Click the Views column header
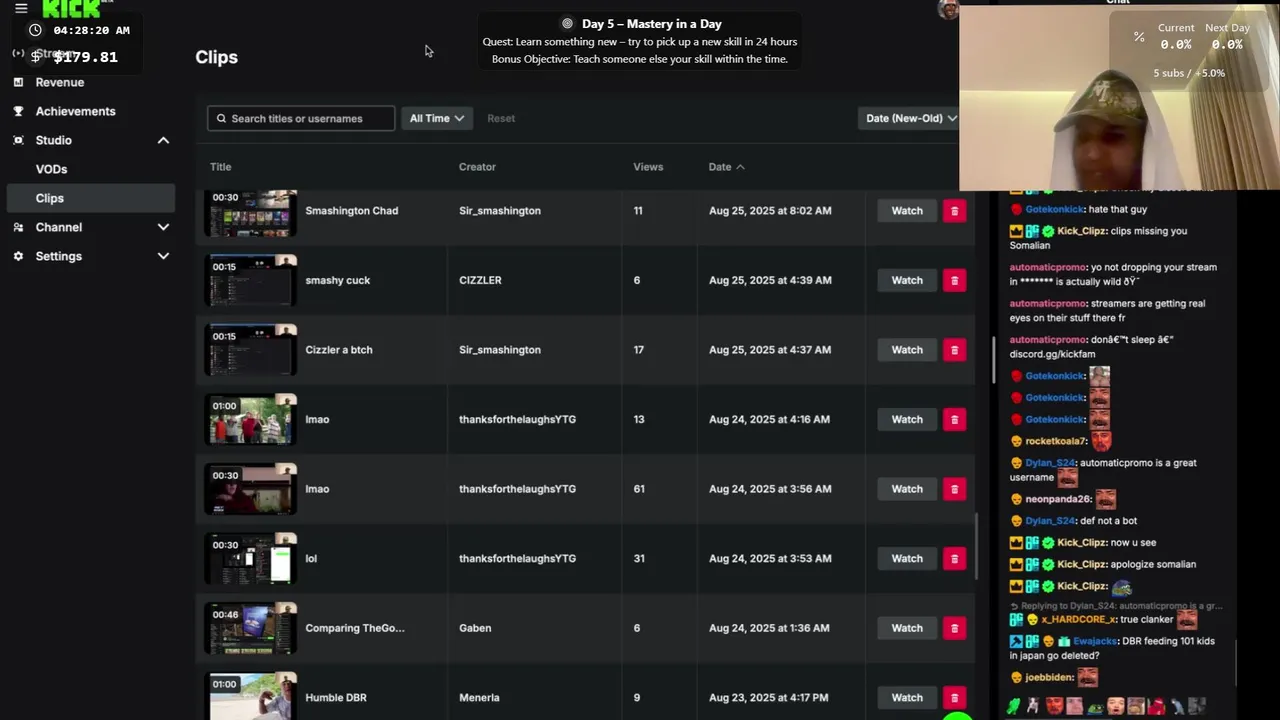This screenshot has width=1280, height=720. pos(648,167)
